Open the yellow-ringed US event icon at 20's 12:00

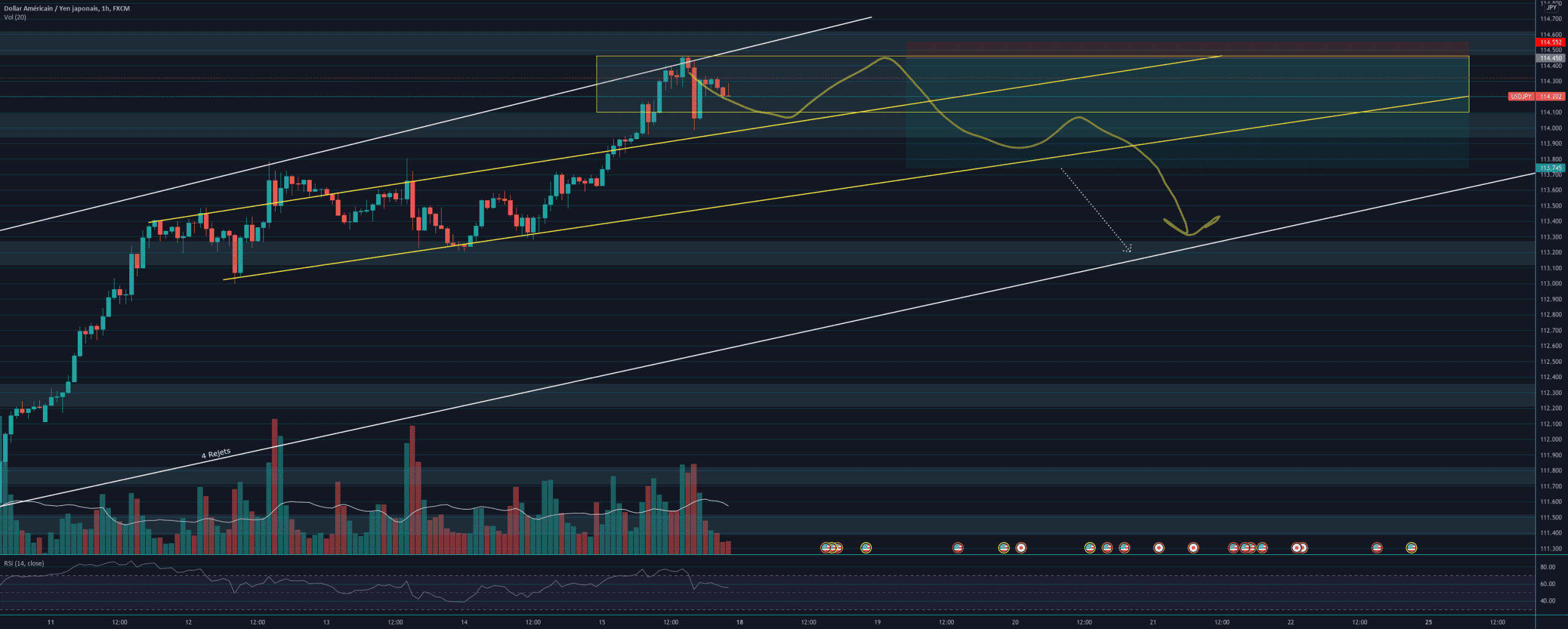(x=1090, y=548)
